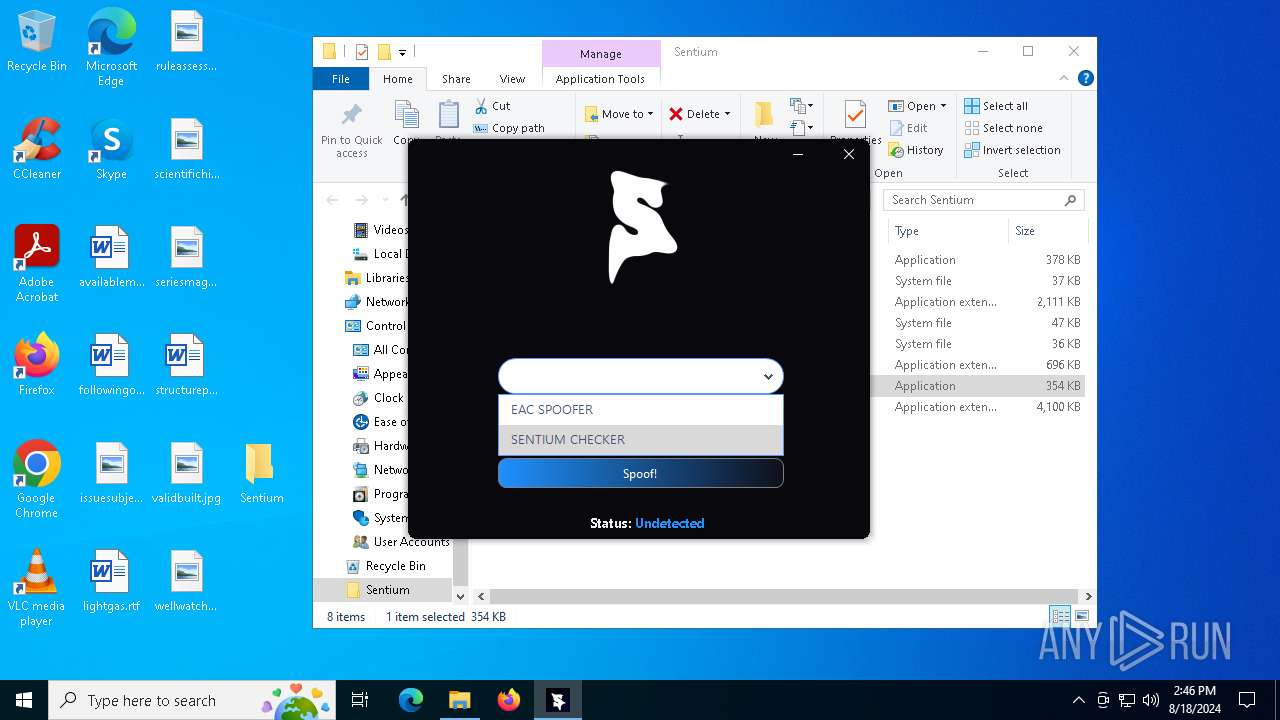Click the Manage contextual tab
1280x720 pixels.
(x=601, y=54)
